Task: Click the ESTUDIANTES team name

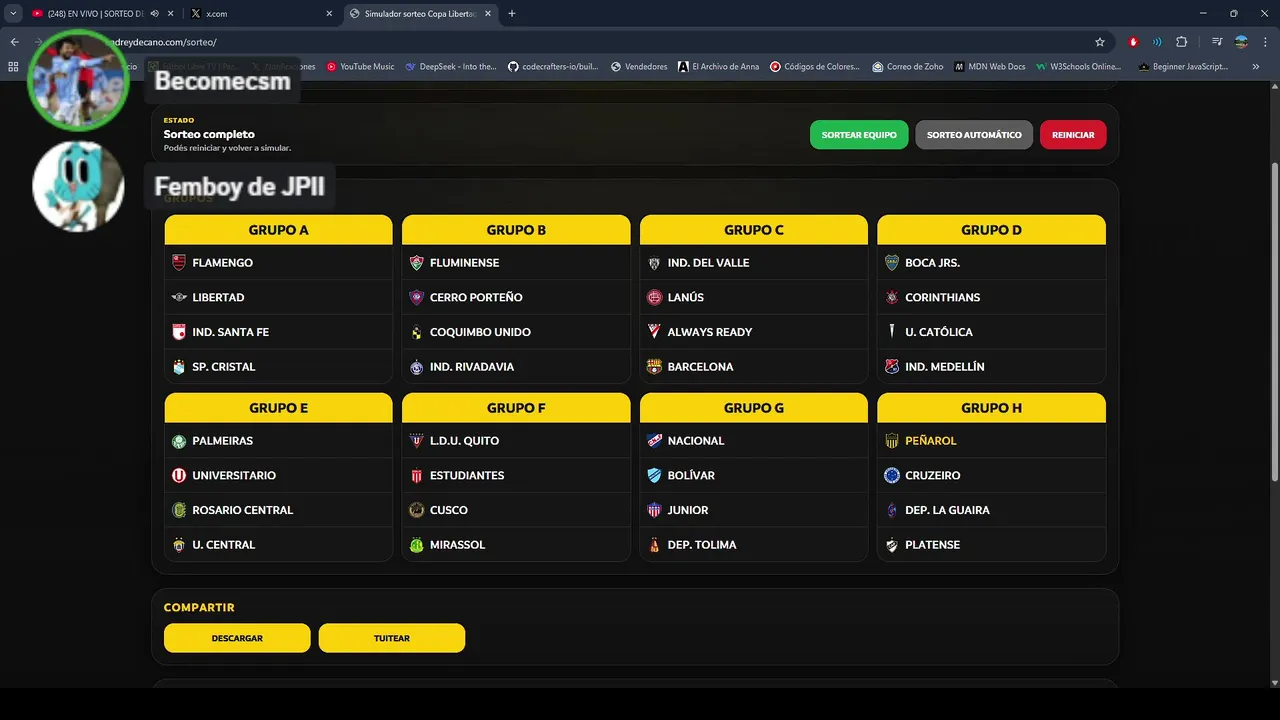Action: click(x=467, y=476)
